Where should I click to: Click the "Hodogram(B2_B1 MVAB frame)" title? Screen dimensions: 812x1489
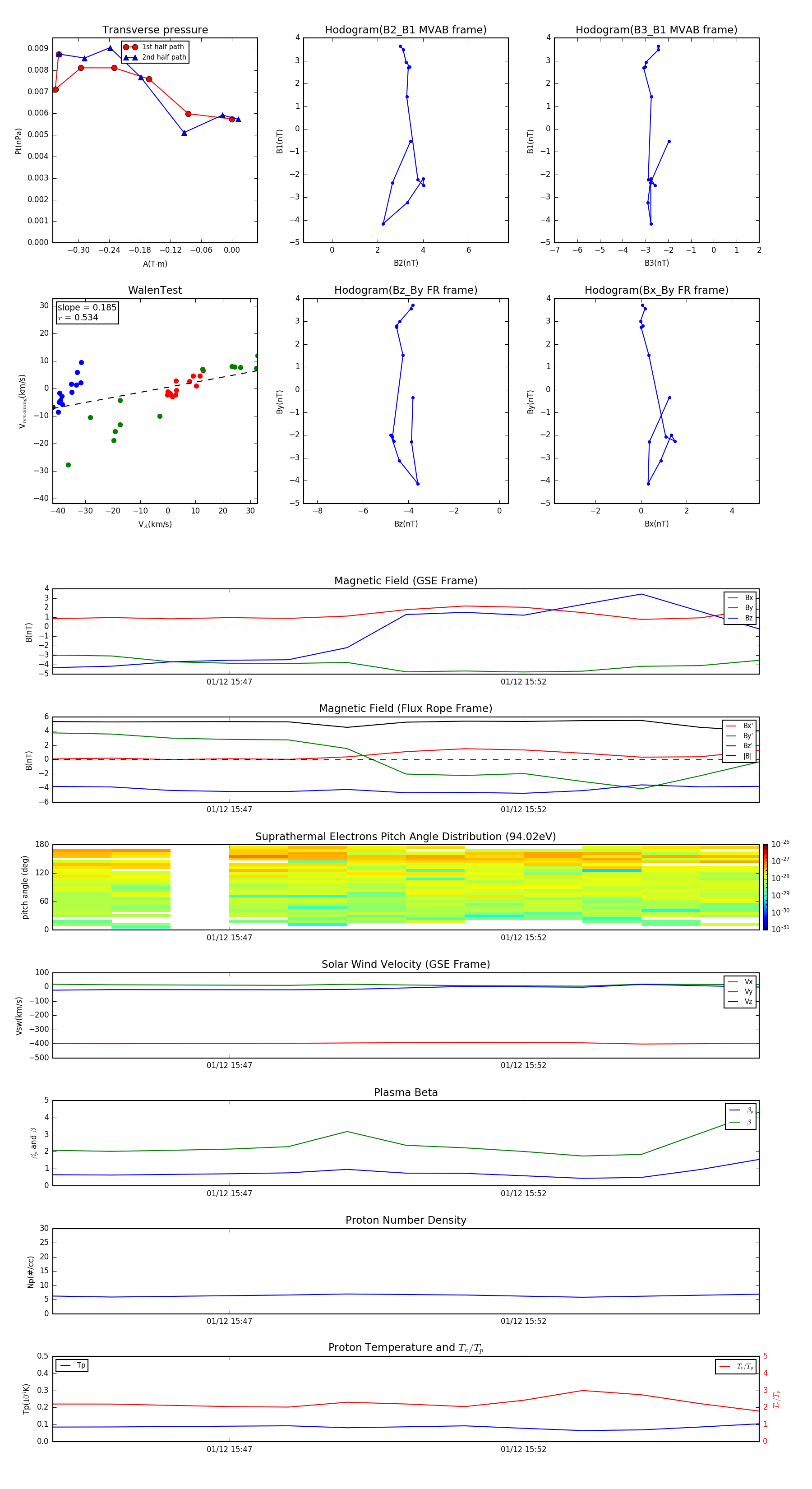click(406, 30)
